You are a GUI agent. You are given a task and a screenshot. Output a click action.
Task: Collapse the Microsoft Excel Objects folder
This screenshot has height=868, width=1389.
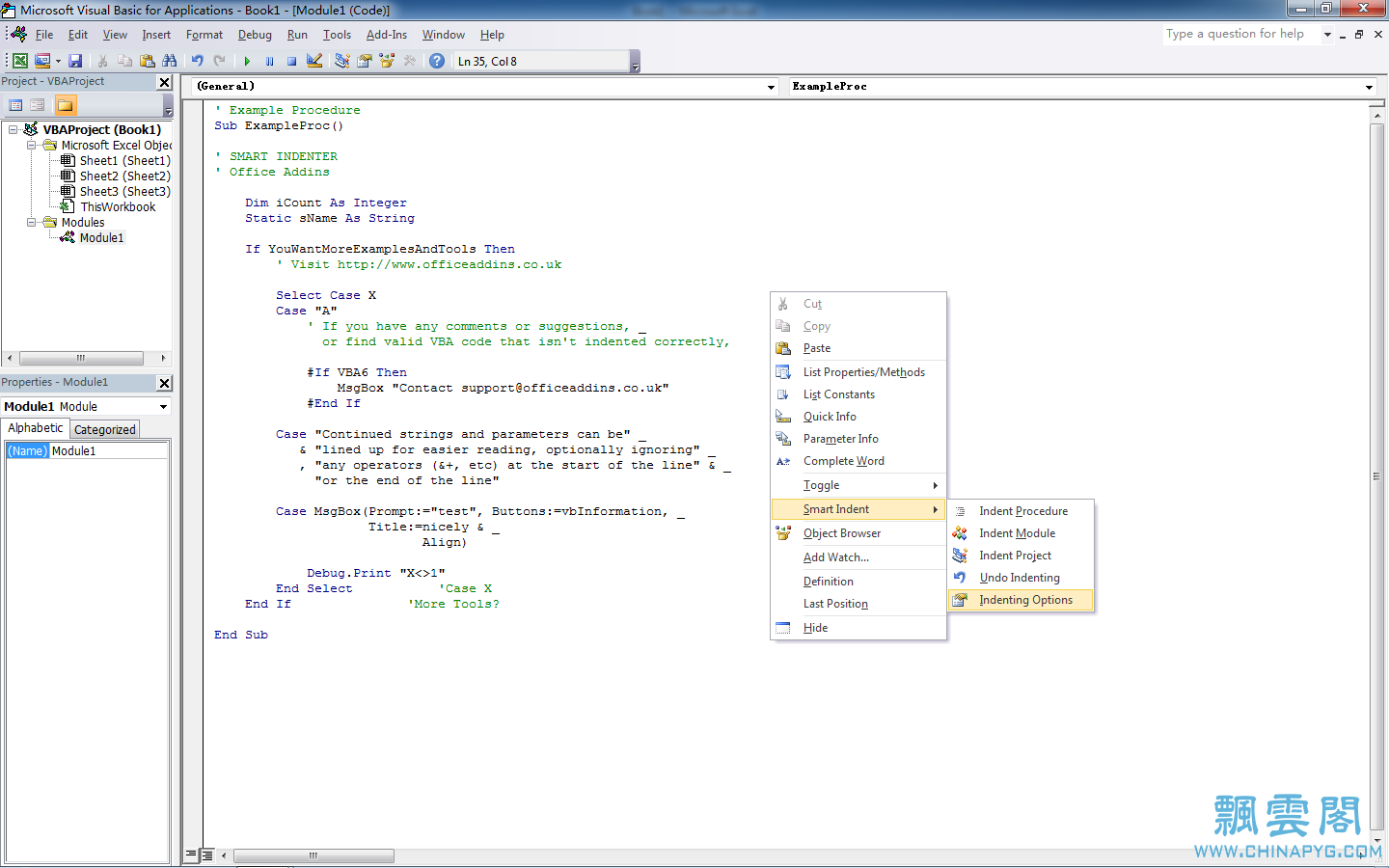(31, 145)
